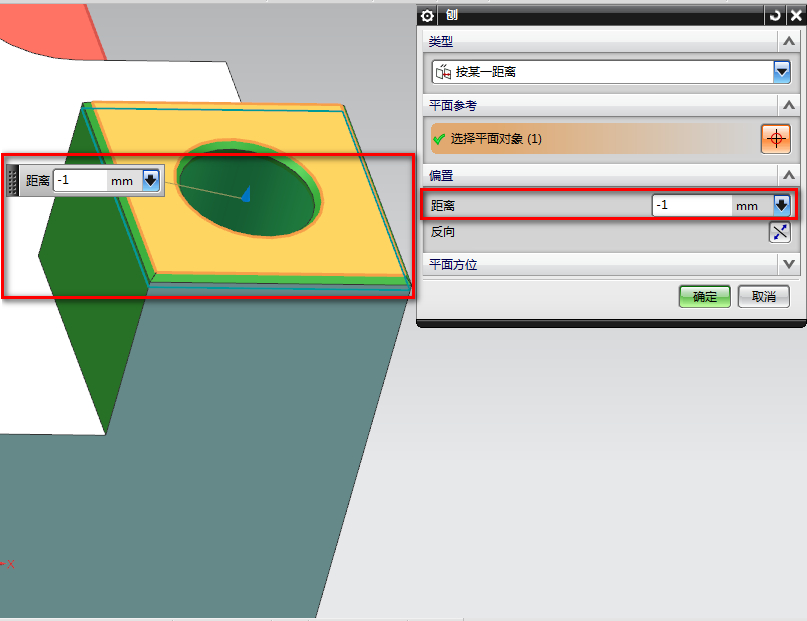Close the dialog with the X icon
The width and height of the screenshot is (807, 621).
(795, 16)
